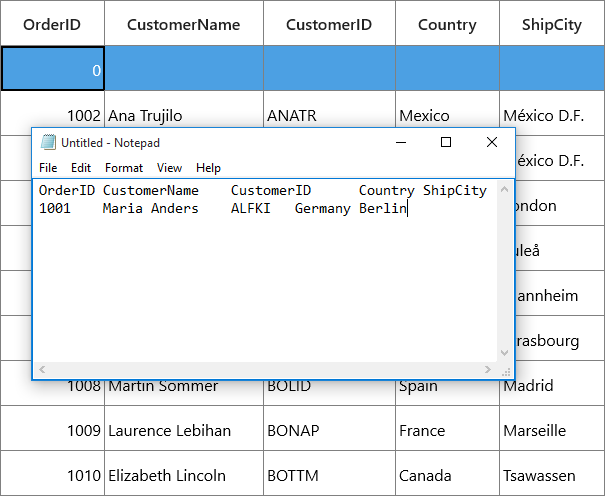Select the highlighted OrderID cell showing 0
This screenshot has width=605, height=496.
coord(52,69)
